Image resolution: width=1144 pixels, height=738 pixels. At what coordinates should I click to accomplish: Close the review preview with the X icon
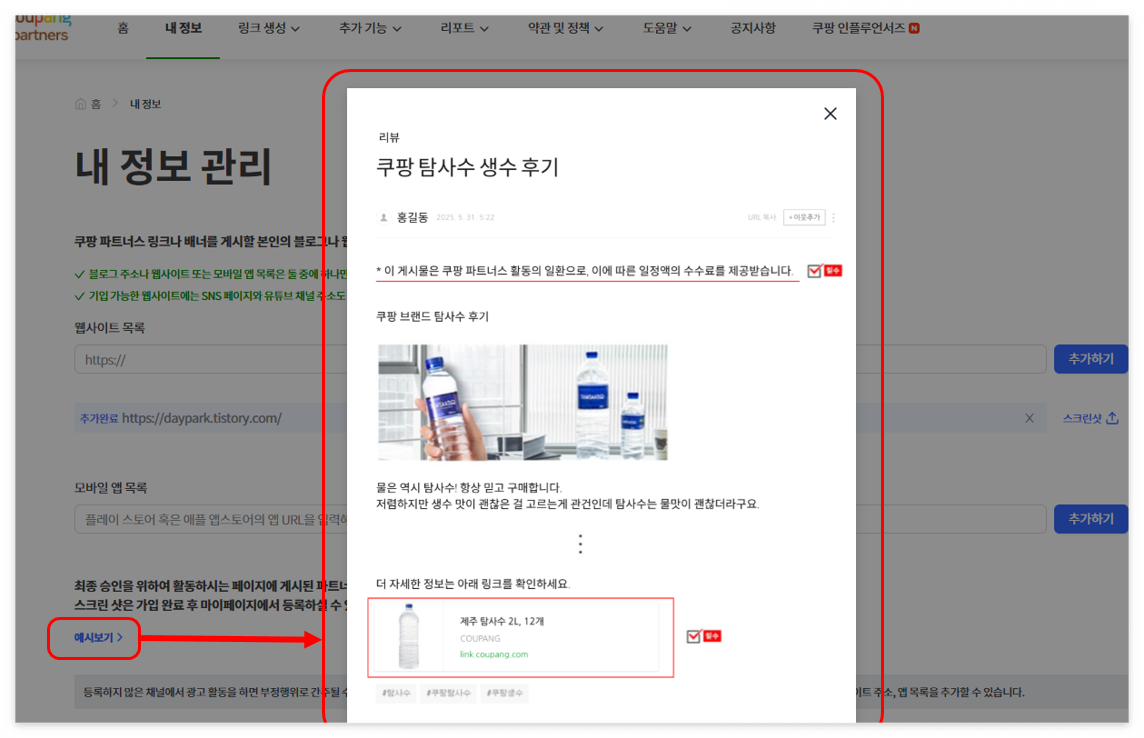pos(830,113)
